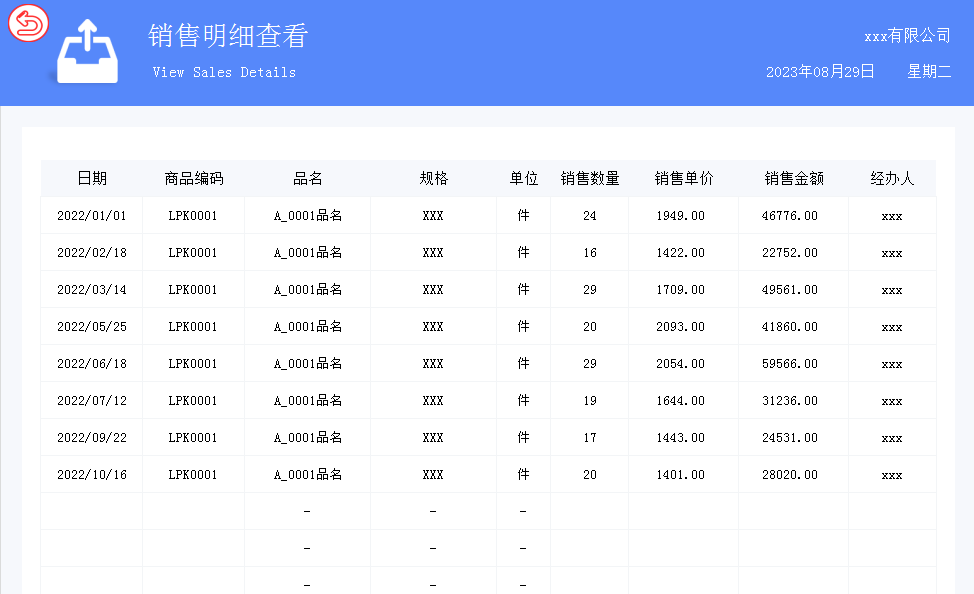Image resolution: width=974 pixels, height=594 pixels.
Task: Select date cell 2022/07/12
Action: click(92, 401)
